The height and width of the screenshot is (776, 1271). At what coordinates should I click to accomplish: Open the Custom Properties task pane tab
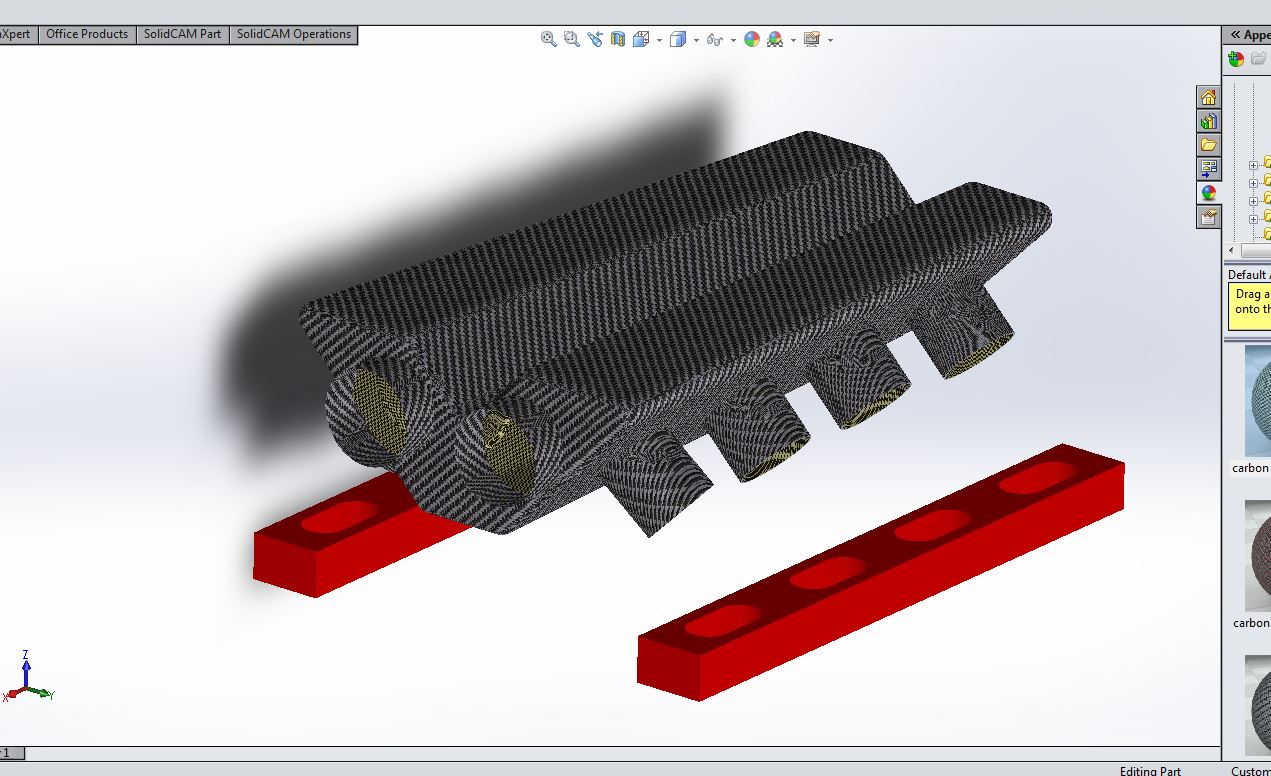click(1208, 216)
